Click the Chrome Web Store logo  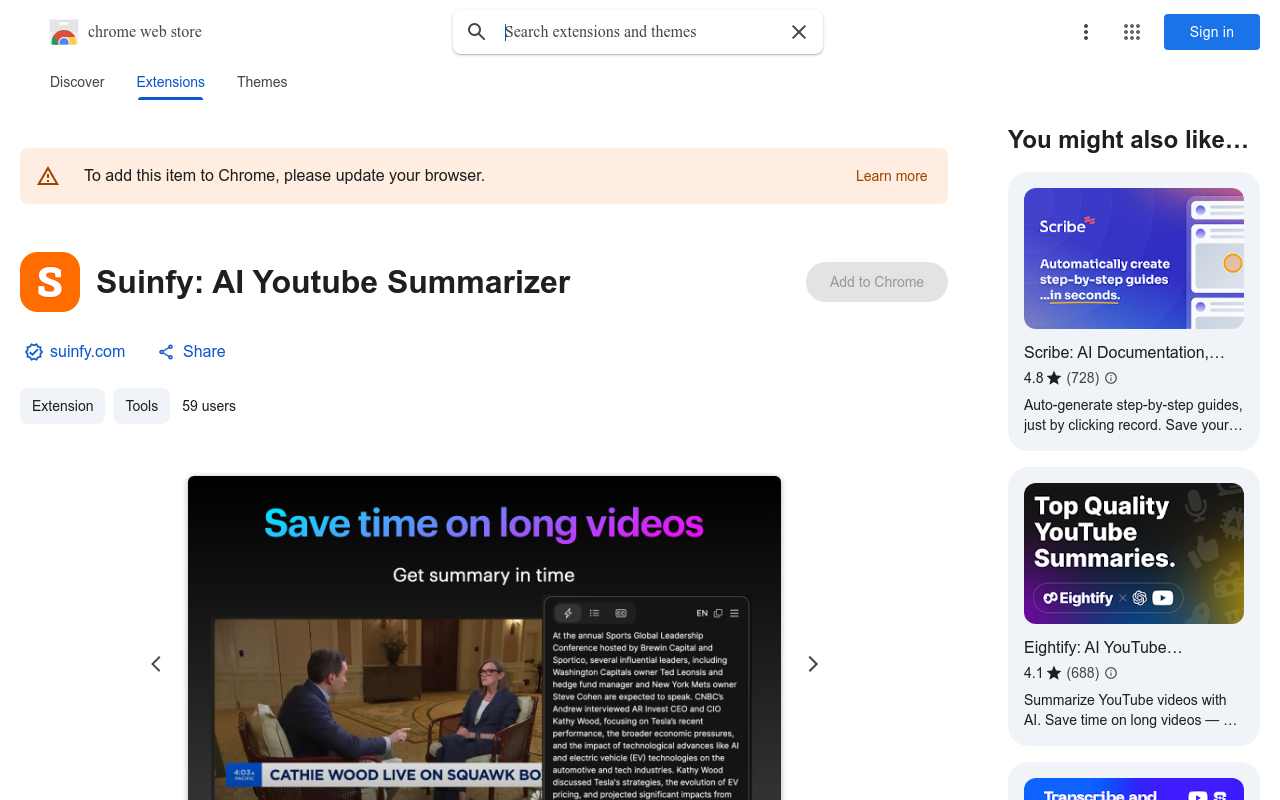click(64, 32)
